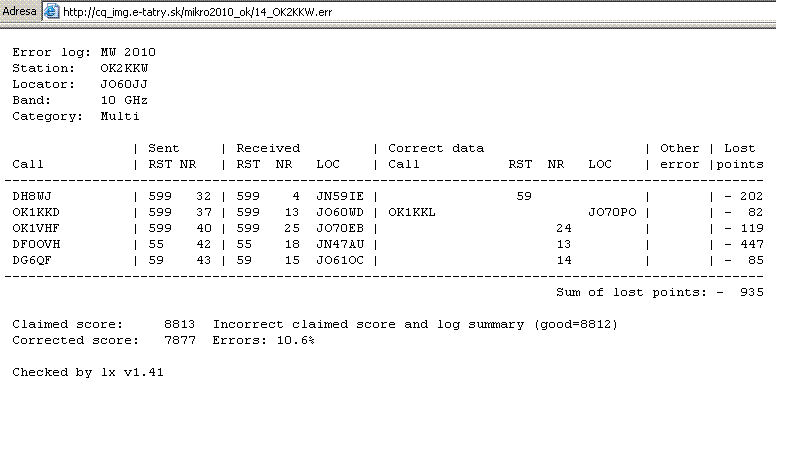Click the callsign DH8WJ in the log
This screenshot has height=462, width=790.
coord(32,197)
